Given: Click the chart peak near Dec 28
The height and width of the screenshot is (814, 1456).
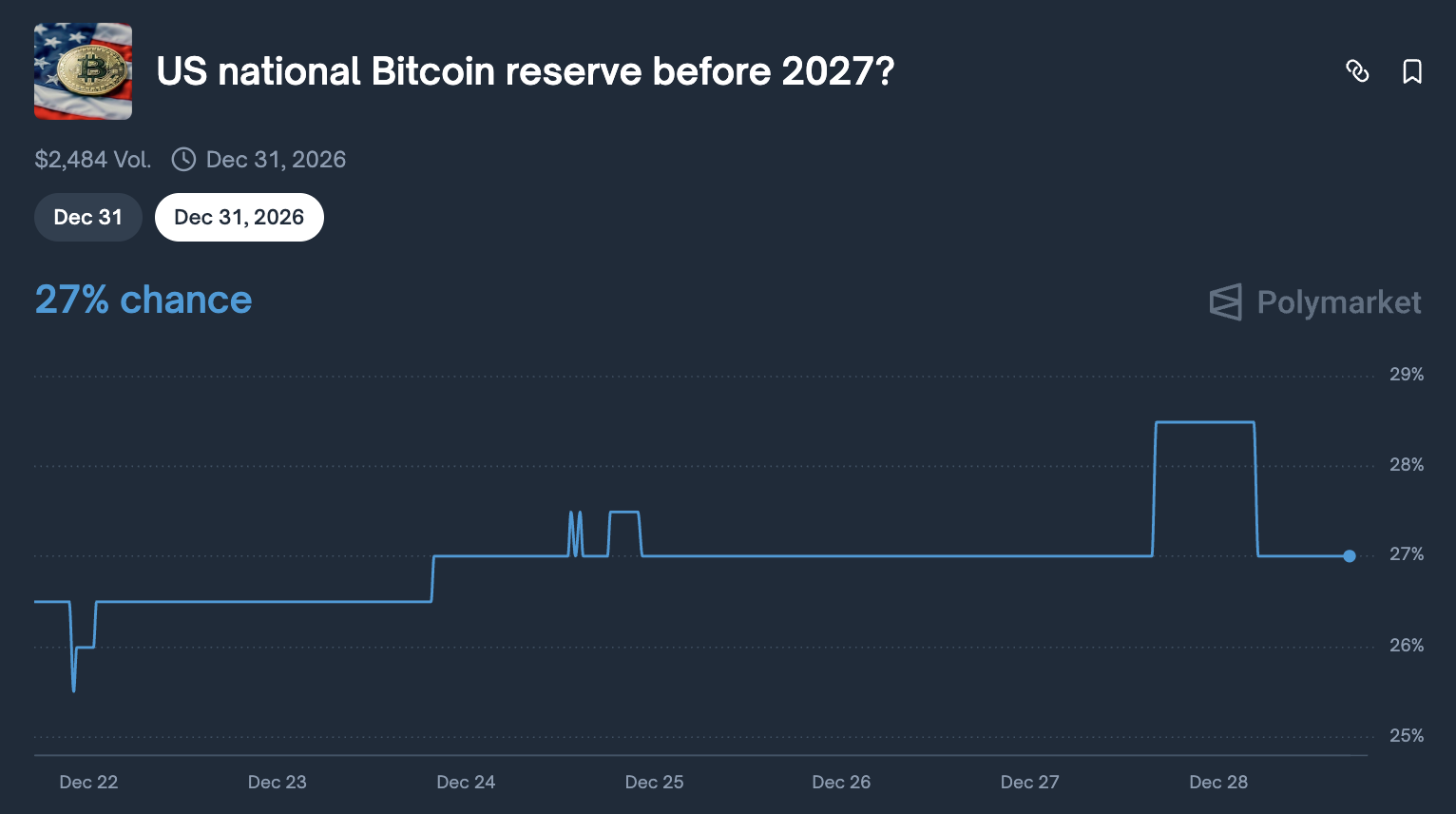Looking at the screenshot, I should [x=1204, y=421].
